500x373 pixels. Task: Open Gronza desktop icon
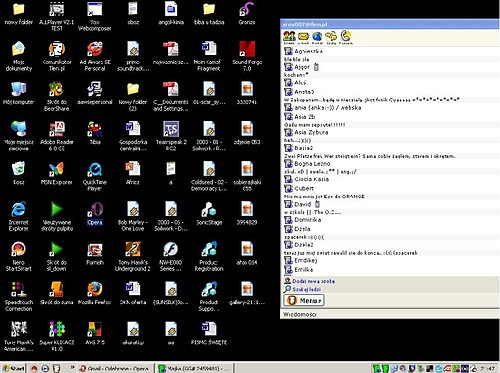247,13
